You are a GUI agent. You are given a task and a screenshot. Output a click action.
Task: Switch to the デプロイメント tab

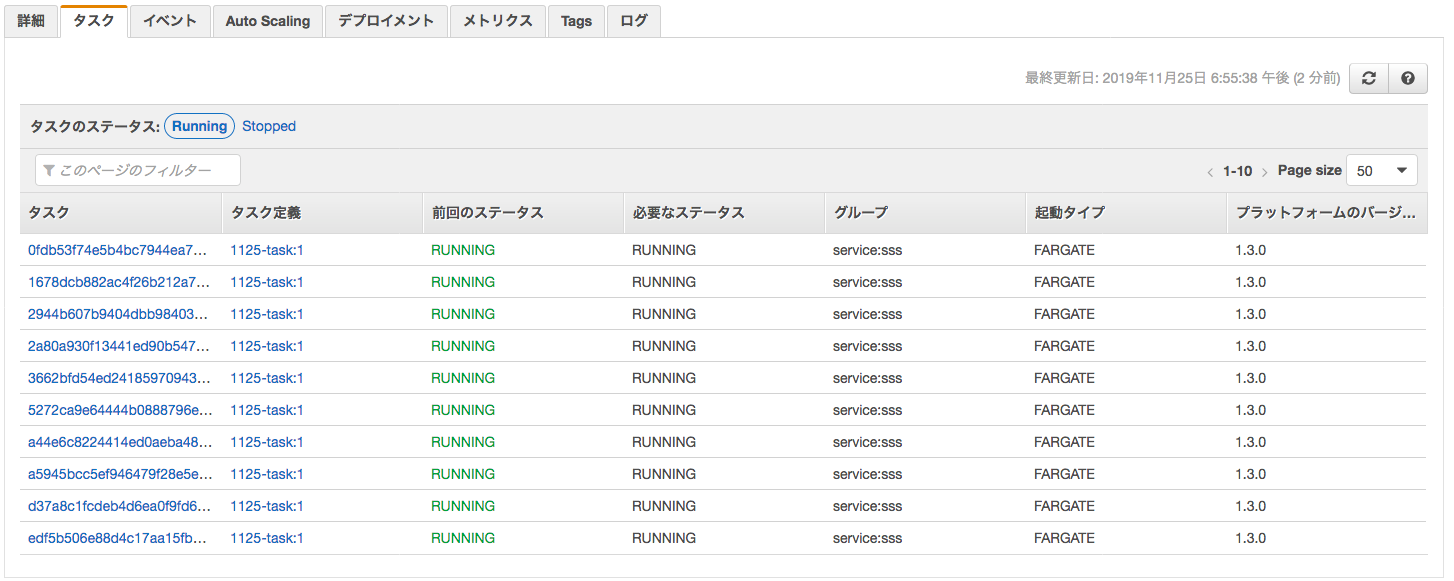[x=386, y=21]
